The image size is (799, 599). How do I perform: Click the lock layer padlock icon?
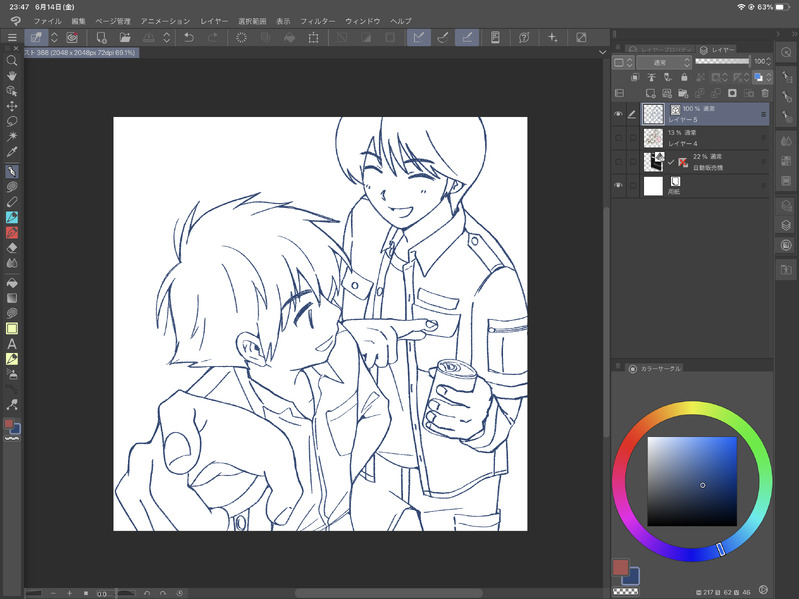[x=684, y=77]
